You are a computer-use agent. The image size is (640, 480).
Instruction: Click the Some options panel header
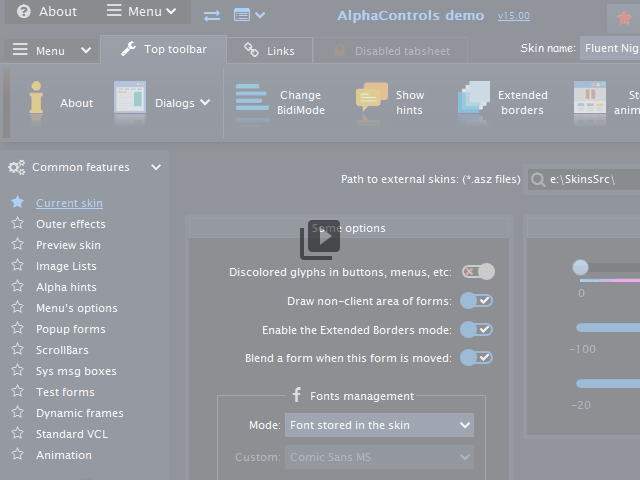point(349,228)
